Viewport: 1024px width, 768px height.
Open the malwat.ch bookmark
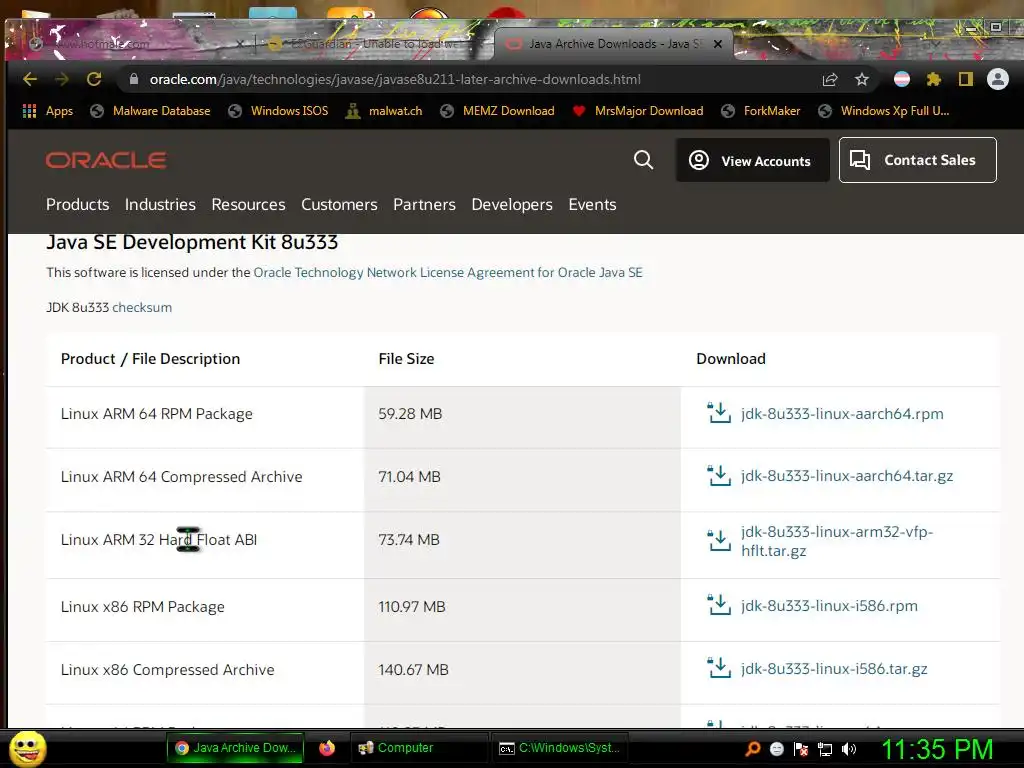pos(384,111)
